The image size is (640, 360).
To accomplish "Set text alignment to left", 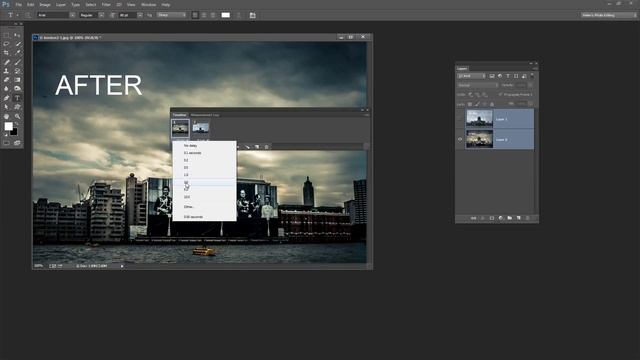I will (195, 15).
